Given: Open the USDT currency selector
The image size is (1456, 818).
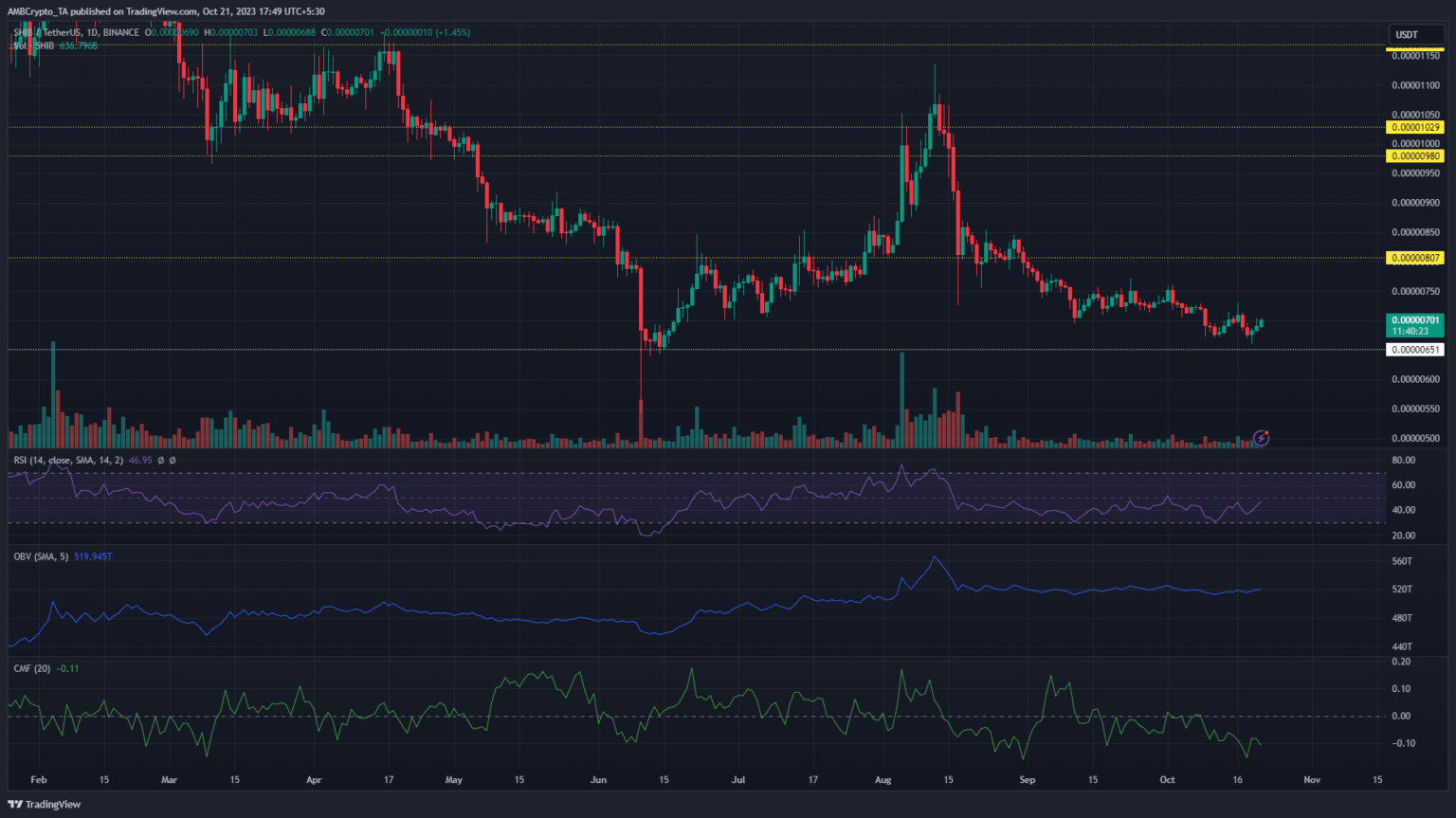Looking at the screenshot, I should click(1407, 35).
